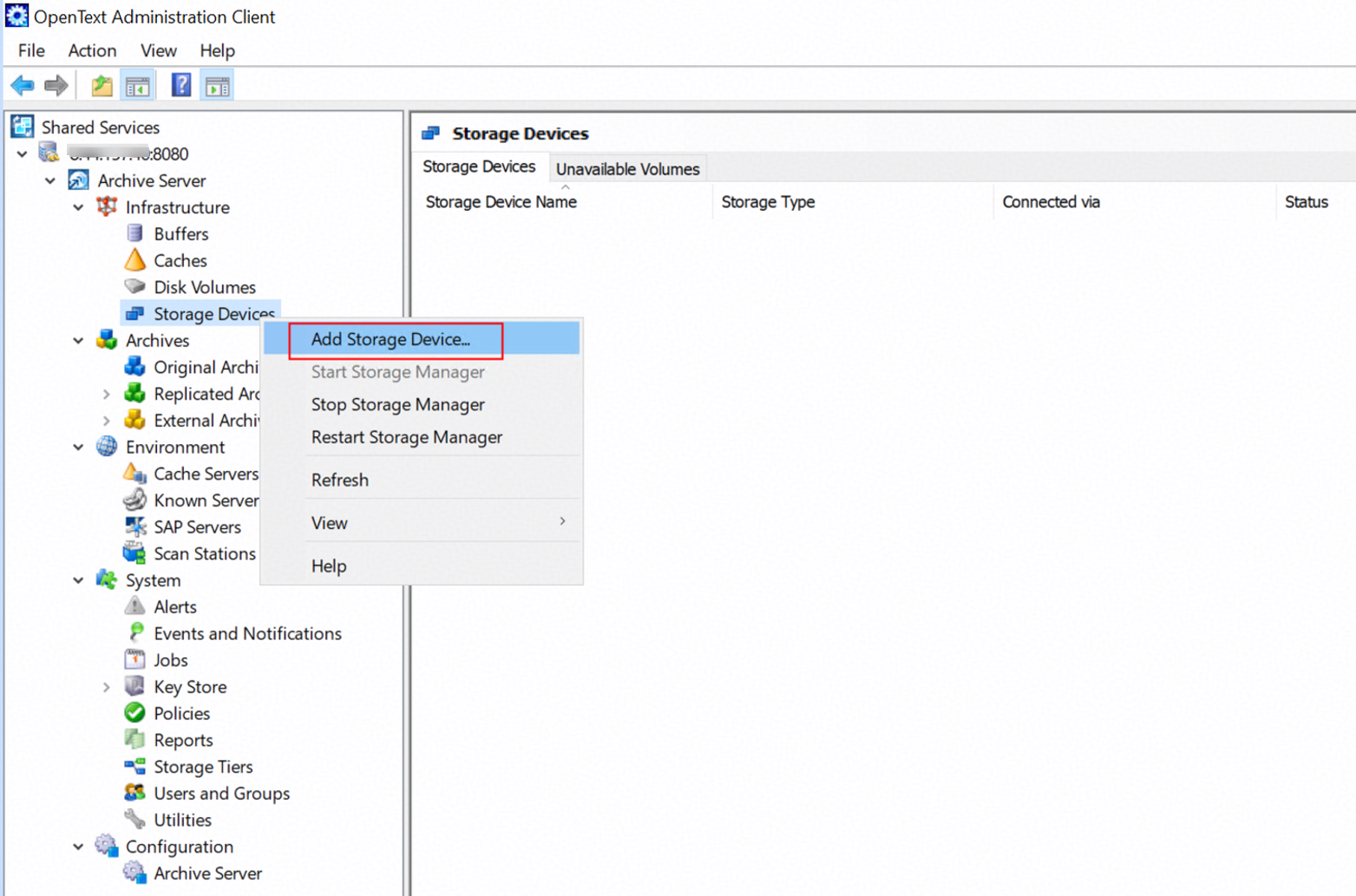Image resolution: width=1356 pixels, height=896 pixels.
Task: Choose Add Storage Device from context menu
Action: coord(422,339)
